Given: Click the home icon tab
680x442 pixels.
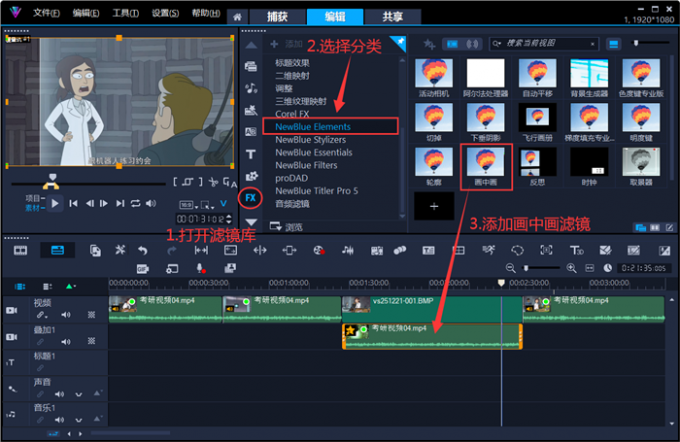Looking at the screenshot, I should (236, 16).
